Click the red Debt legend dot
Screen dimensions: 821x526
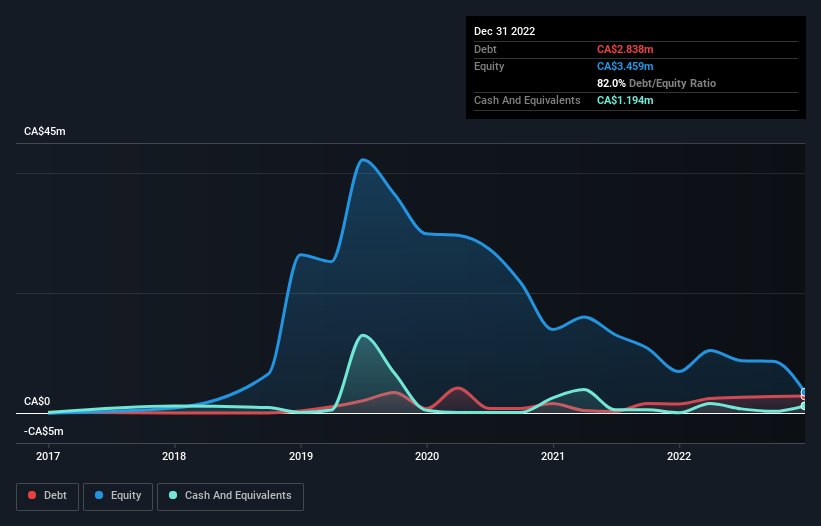coord(32,495)
